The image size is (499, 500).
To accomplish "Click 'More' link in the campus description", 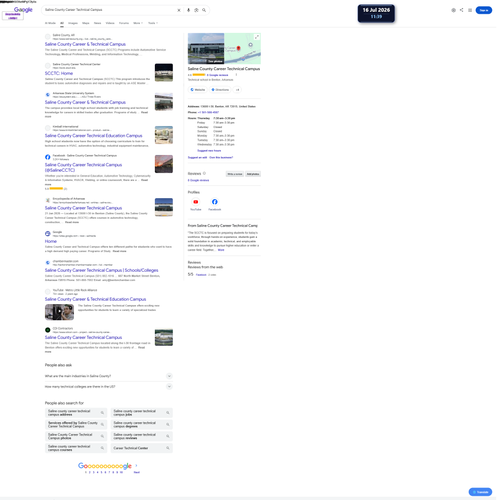I will 221,250.
